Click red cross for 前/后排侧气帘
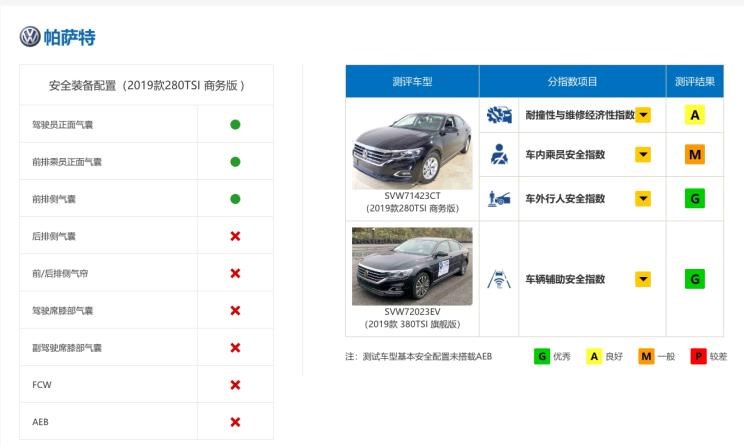Viewport: 744px width, 446px height. tap(235, 273)
